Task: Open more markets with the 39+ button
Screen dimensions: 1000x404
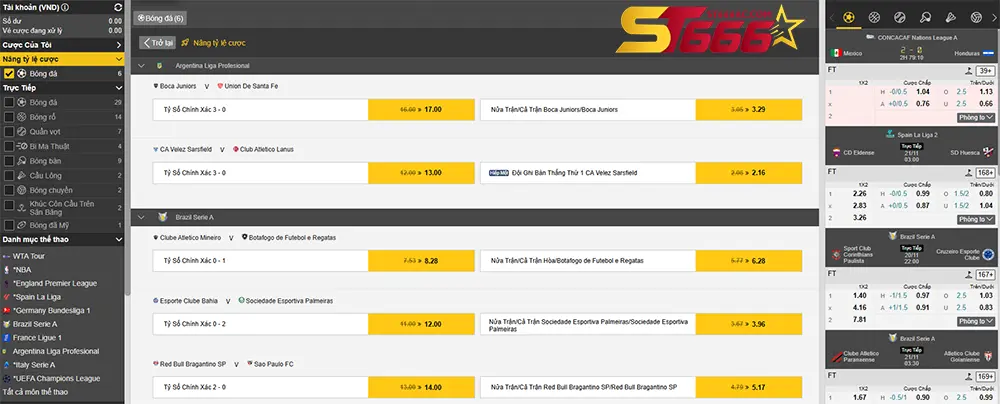Action: (986, 71)
